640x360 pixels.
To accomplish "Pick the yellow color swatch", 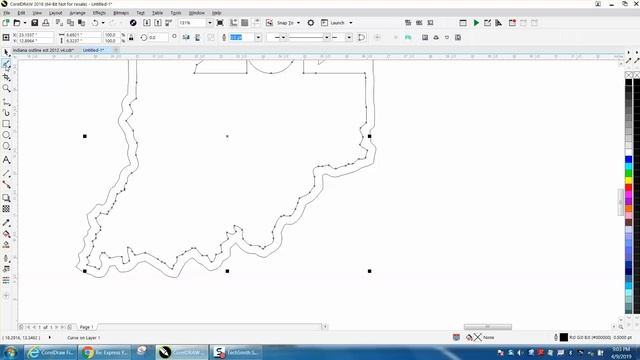I will click(629, 180).
